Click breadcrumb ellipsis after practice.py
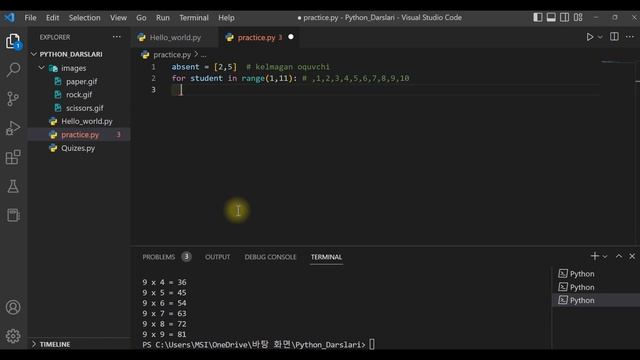Image resolution: width=640 pixels, height=360 pixels. click(203, 55)
